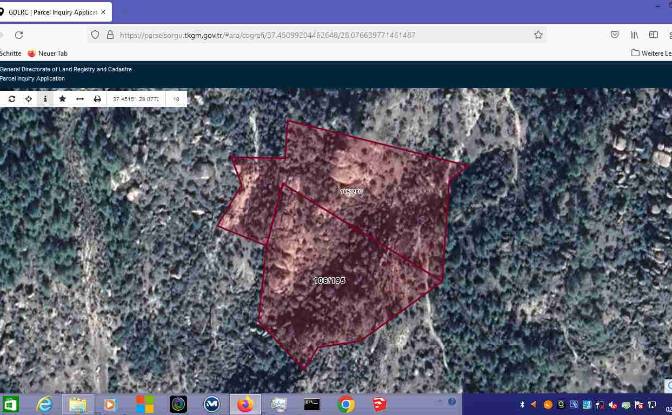672x415 pixels.
Task: Open the blue M app in the taskbar
Action: (212, 404)
